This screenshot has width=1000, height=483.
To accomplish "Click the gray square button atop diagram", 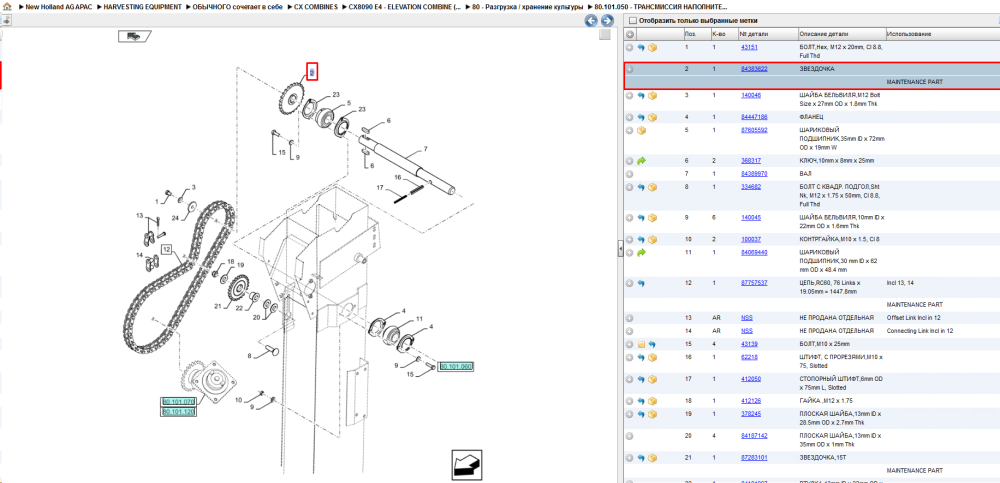I will point(605,36).
